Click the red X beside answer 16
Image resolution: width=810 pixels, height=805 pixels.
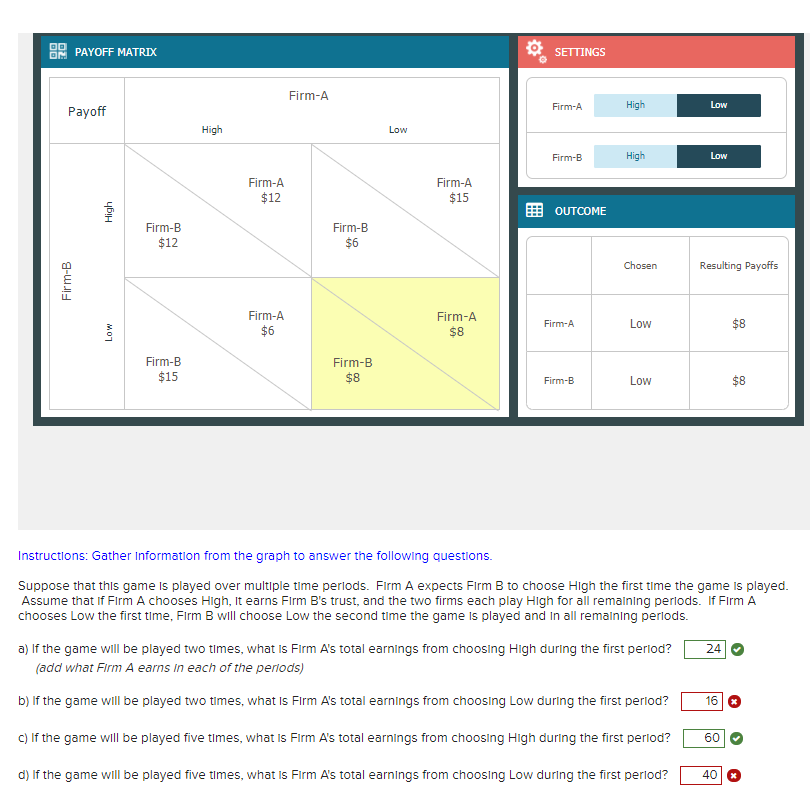[x=735, y=701]
